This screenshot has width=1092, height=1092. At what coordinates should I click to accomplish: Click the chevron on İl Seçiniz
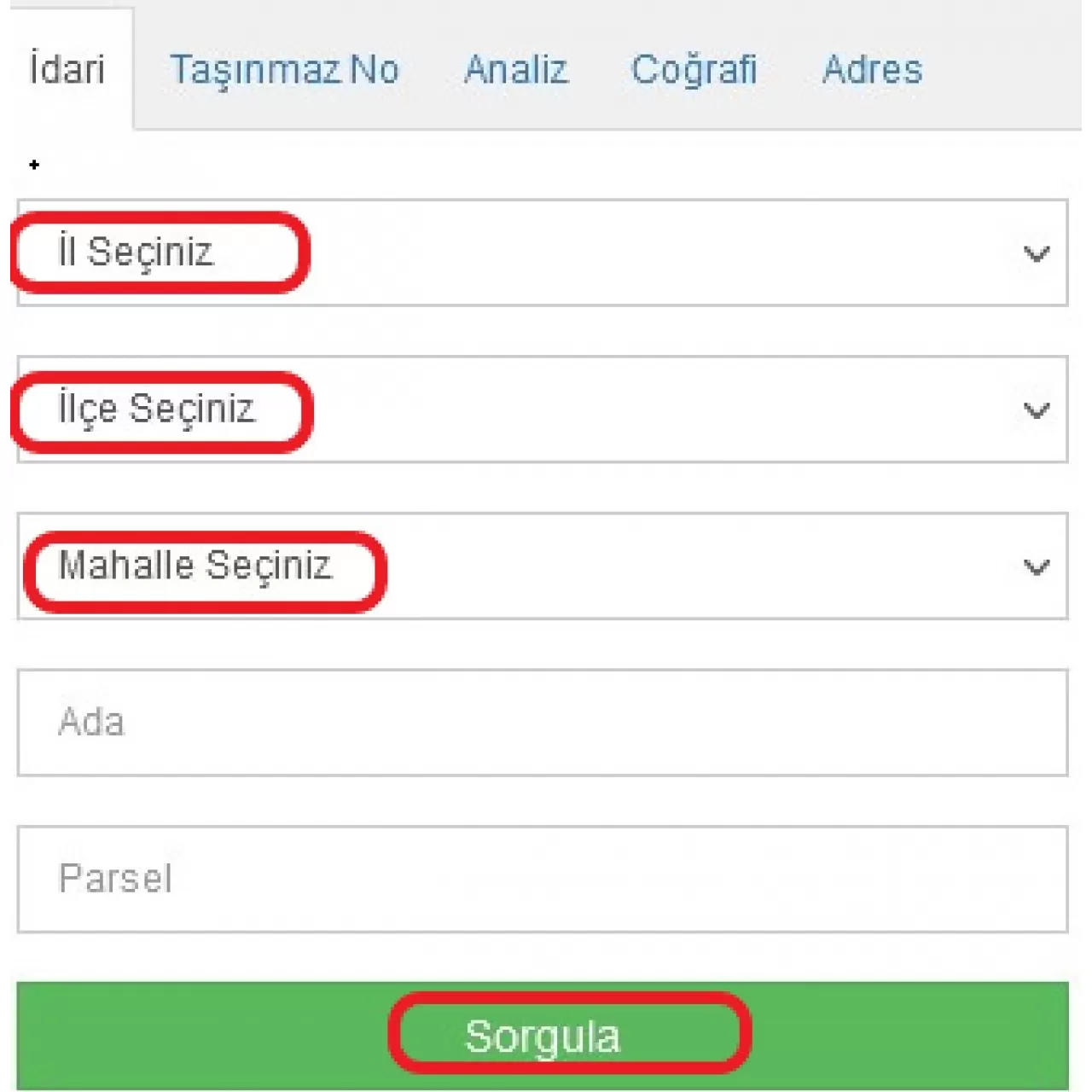(1036, 253)
